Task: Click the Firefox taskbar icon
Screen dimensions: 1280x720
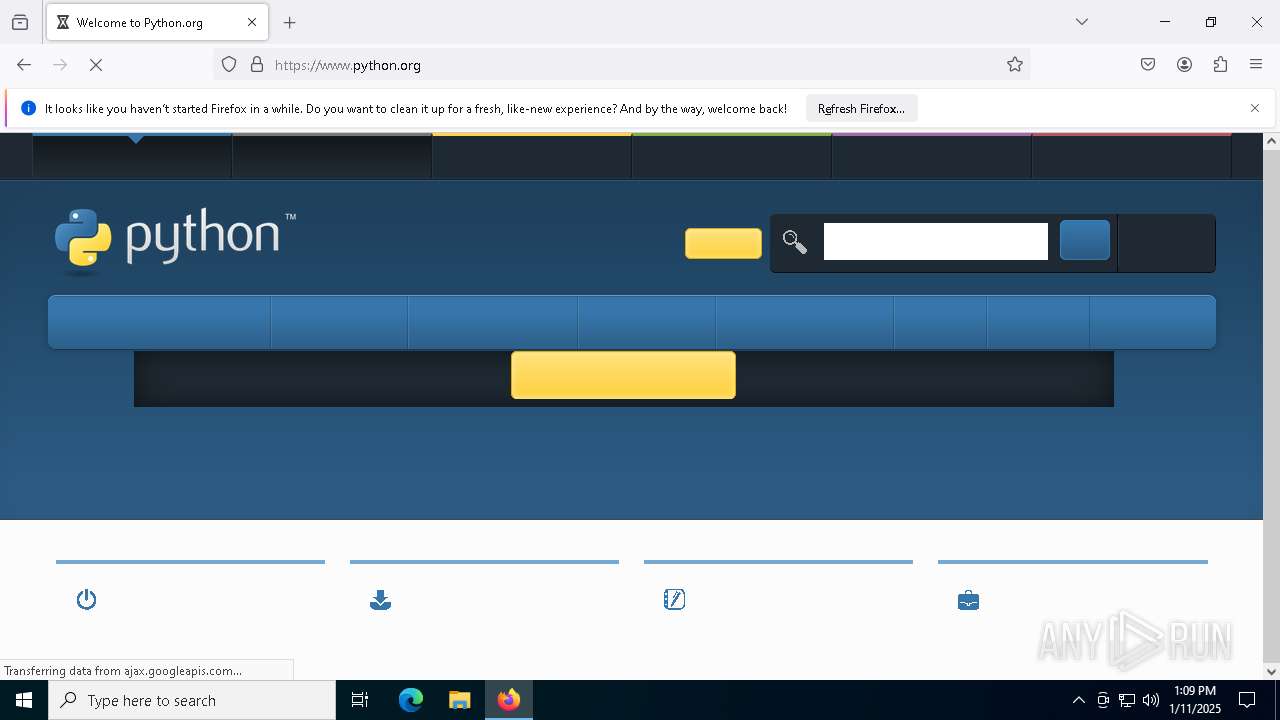Action: 509,700
